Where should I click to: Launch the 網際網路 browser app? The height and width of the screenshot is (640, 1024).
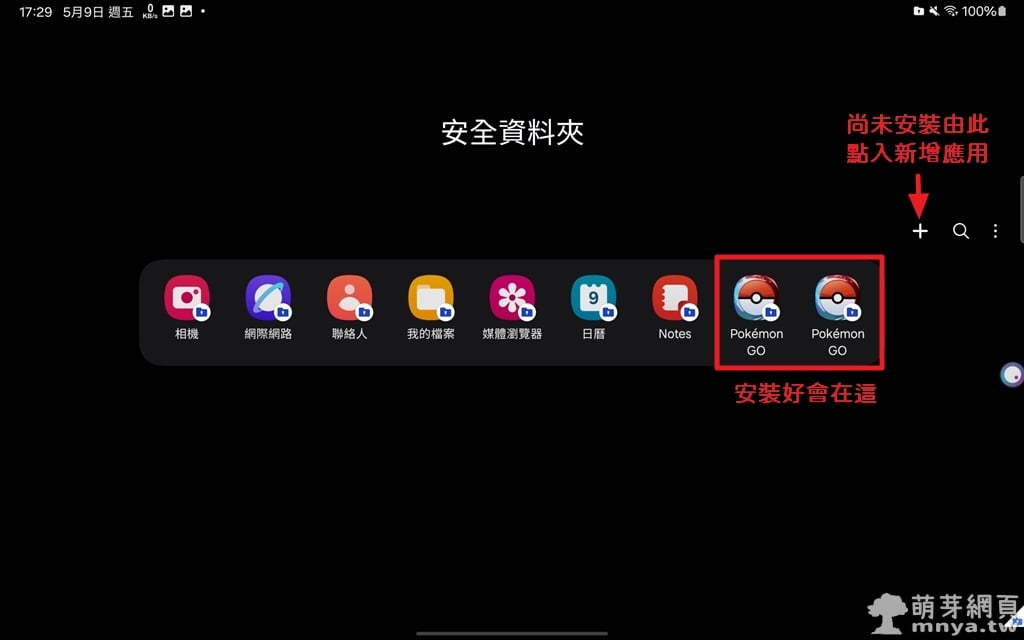click(x=268, y=298)
